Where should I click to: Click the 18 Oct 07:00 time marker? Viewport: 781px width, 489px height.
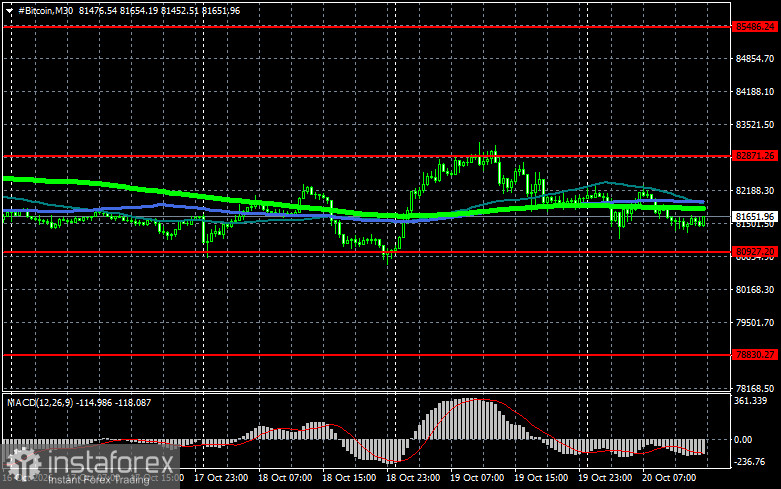(x=285, y=478)
